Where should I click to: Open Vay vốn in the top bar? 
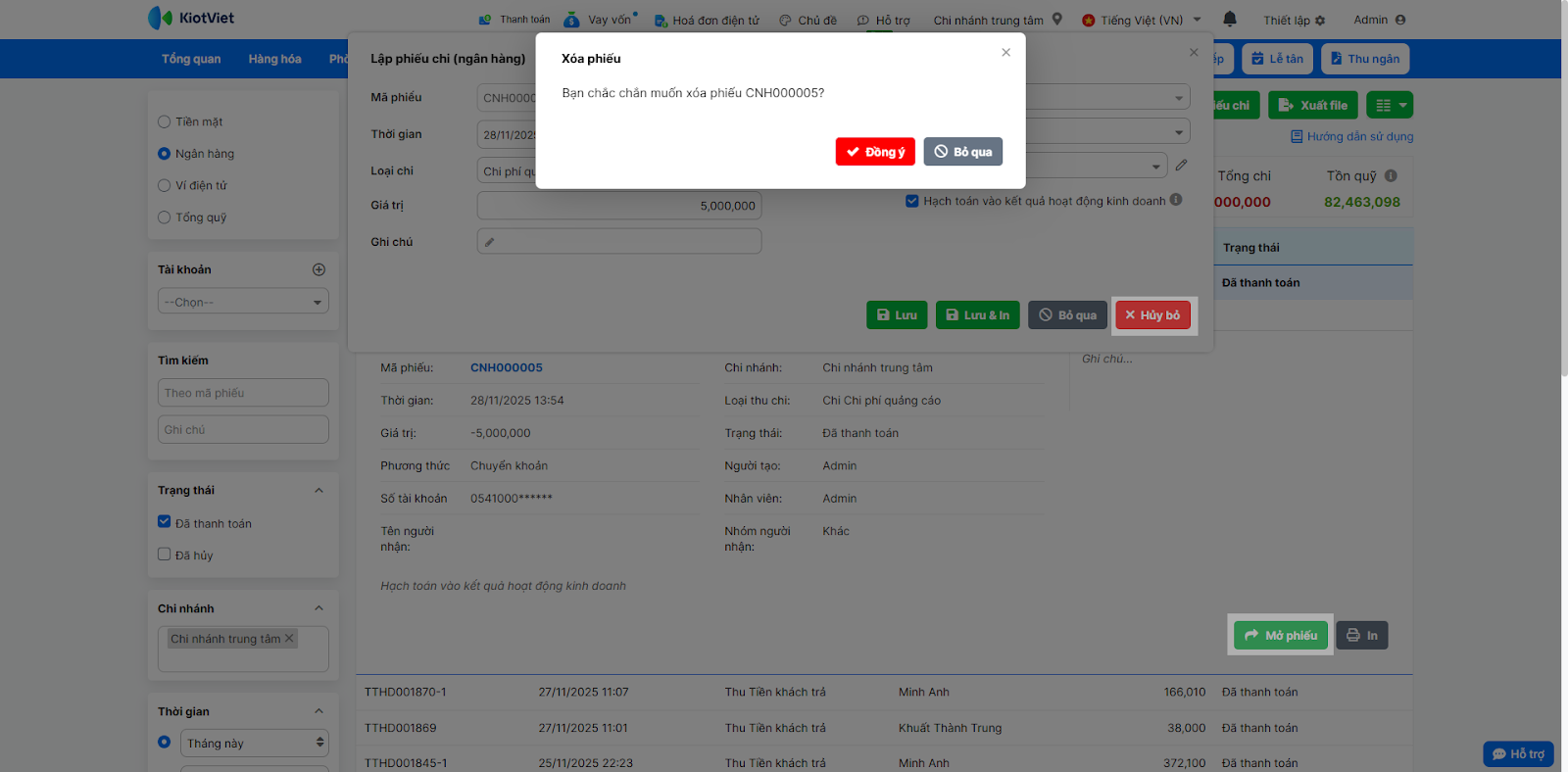click(600, 20)
